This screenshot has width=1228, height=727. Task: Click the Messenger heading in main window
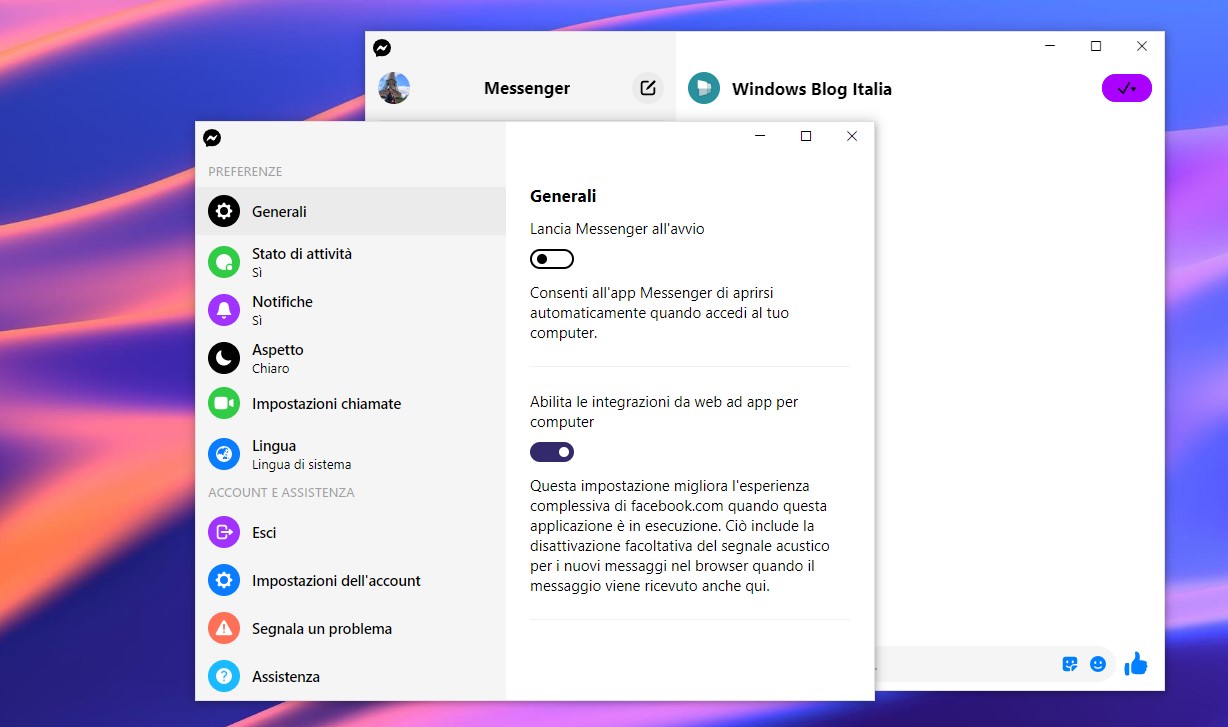(x=527, y=88)
